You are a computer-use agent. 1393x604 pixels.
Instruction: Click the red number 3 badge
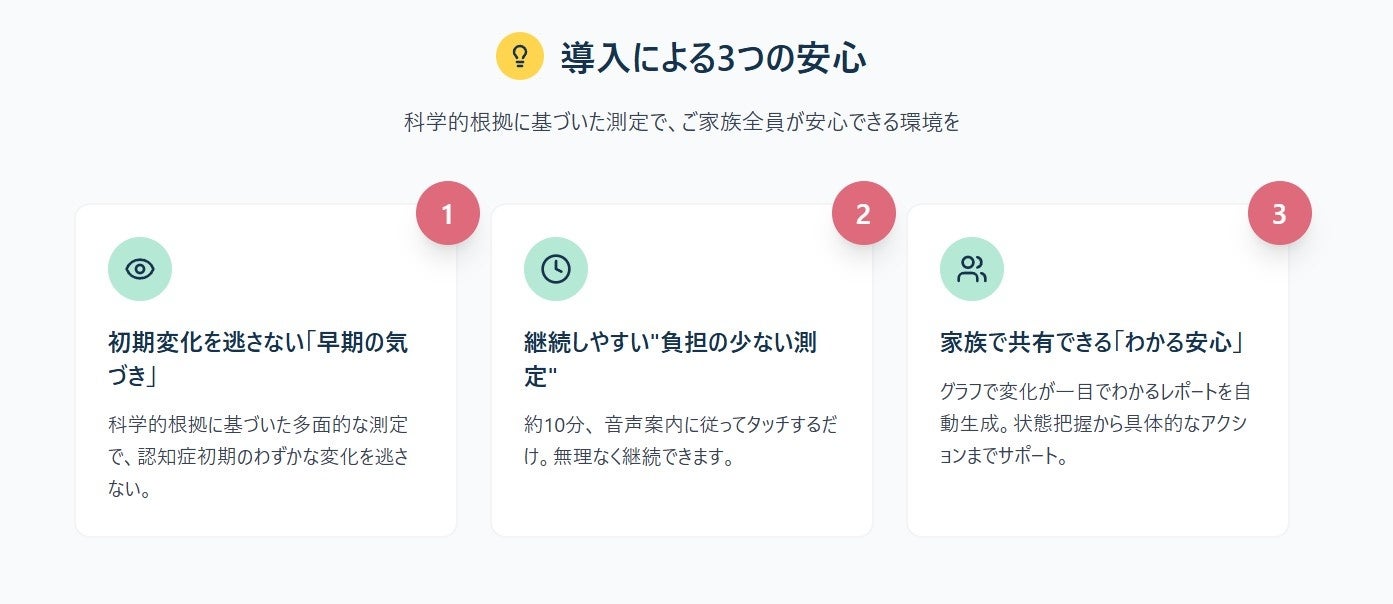pos(1279,213)
